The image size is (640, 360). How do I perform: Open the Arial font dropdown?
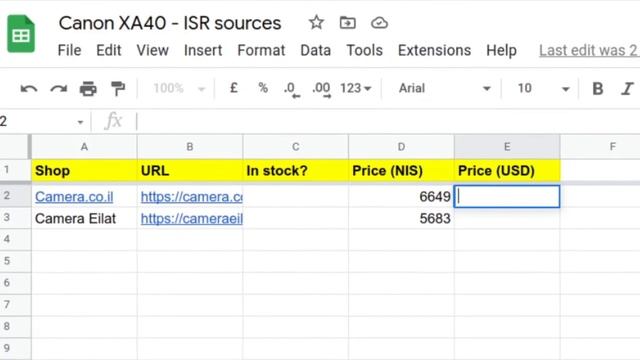tap(444, 88)
